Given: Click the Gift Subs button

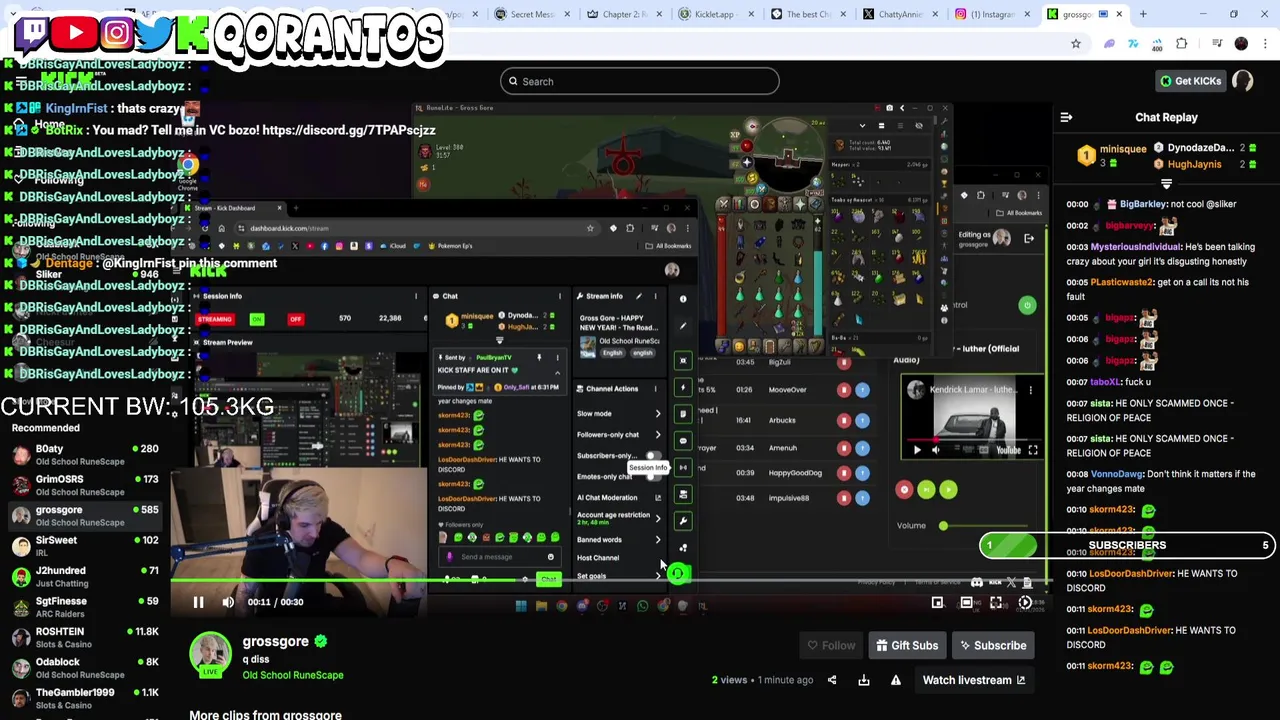Looking at the screenshot, I should pos(907,645).
